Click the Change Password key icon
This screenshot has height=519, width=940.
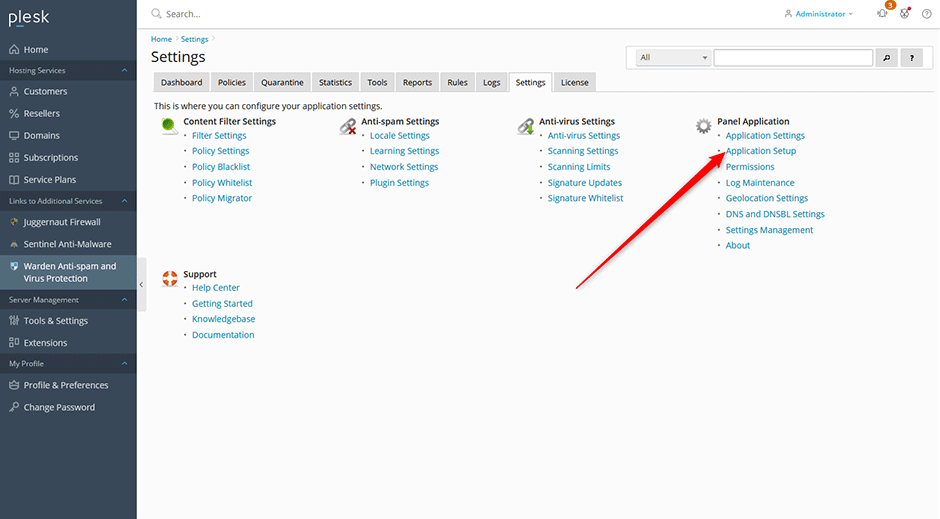(14, 408)
